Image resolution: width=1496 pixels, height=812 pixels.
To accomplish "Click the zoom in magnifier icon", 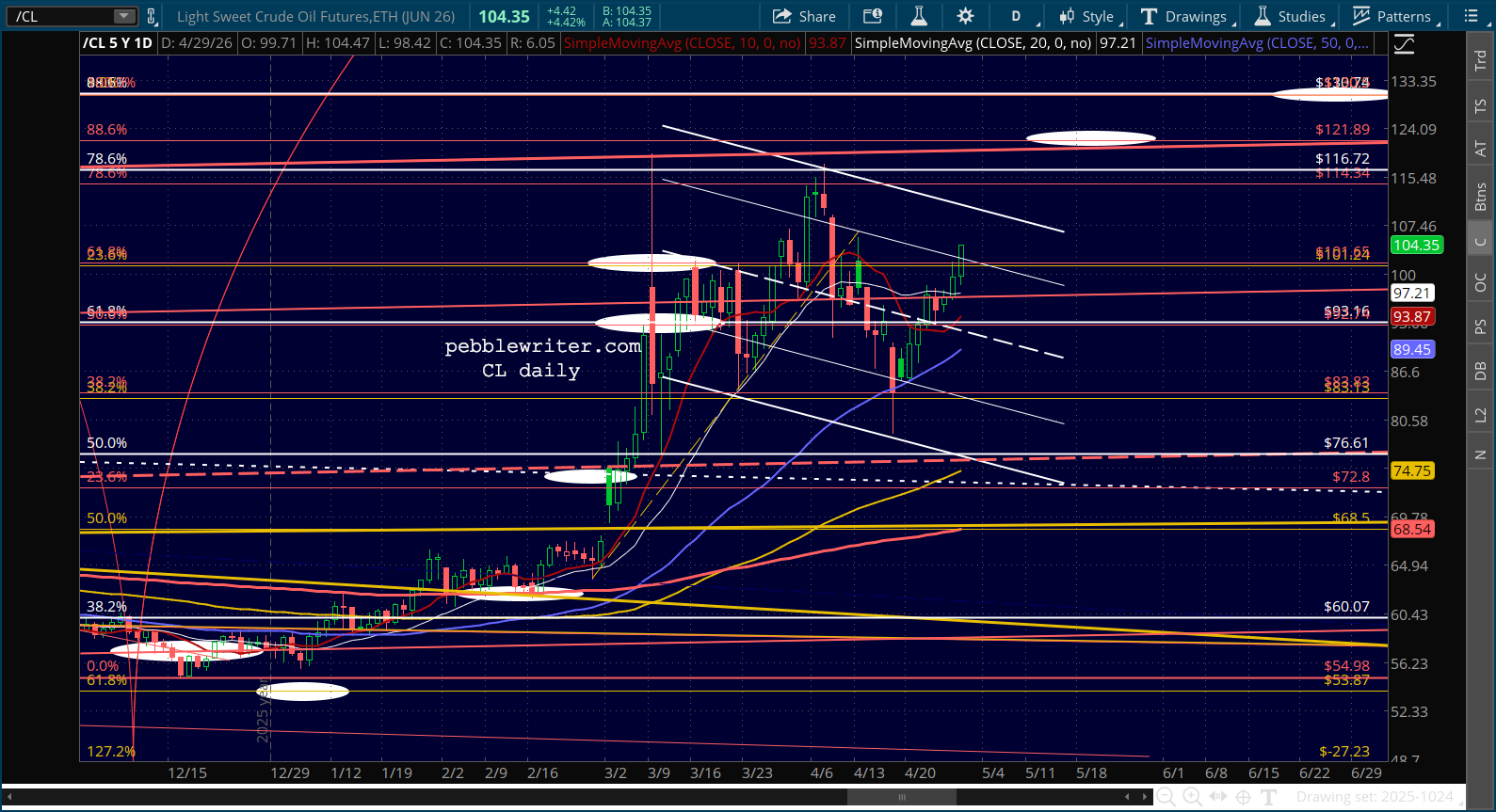I will 1191,797.
